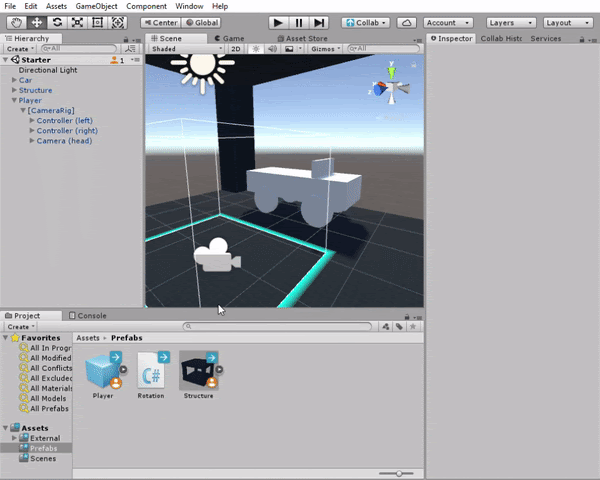Toggle scene audio speaker icon

272,49
